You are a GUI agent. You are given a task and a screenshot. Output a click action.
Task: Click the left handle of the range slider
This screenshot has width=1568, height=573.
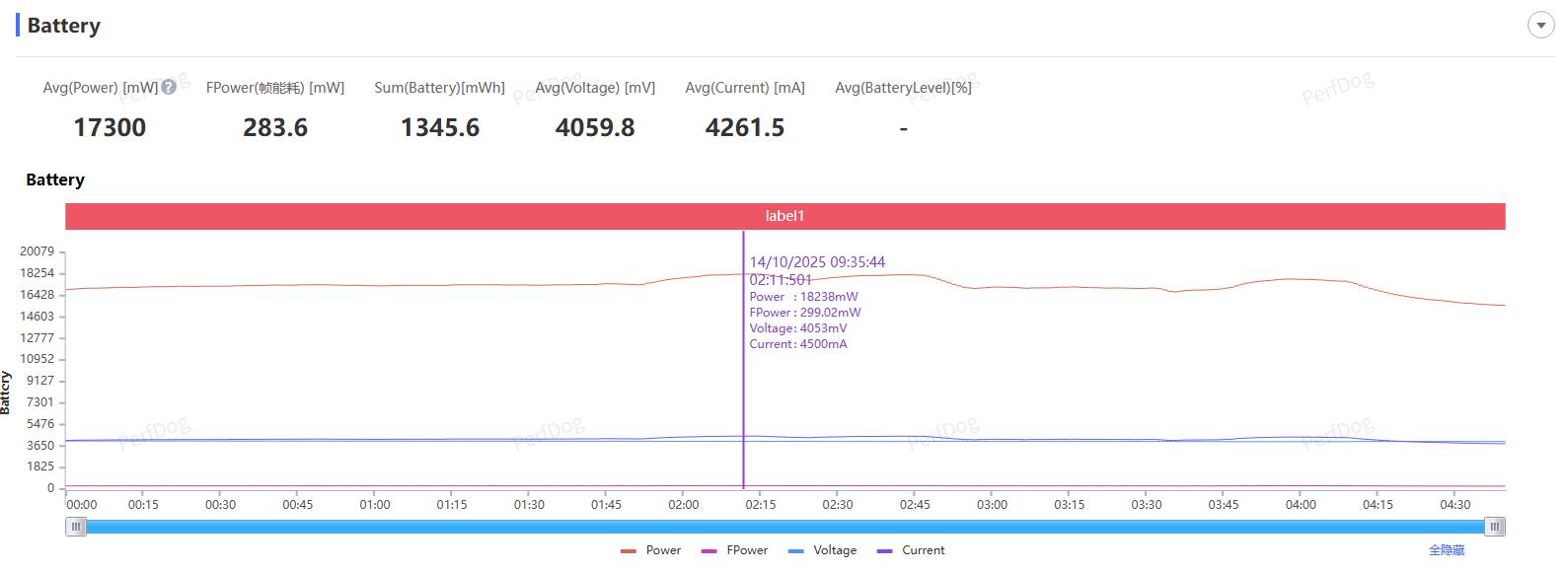coord(76,527)
